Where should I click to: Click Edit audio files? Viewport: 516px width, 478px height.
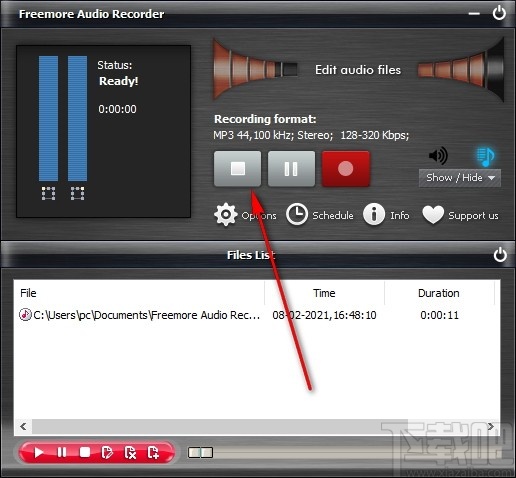[x=358, y=70]
